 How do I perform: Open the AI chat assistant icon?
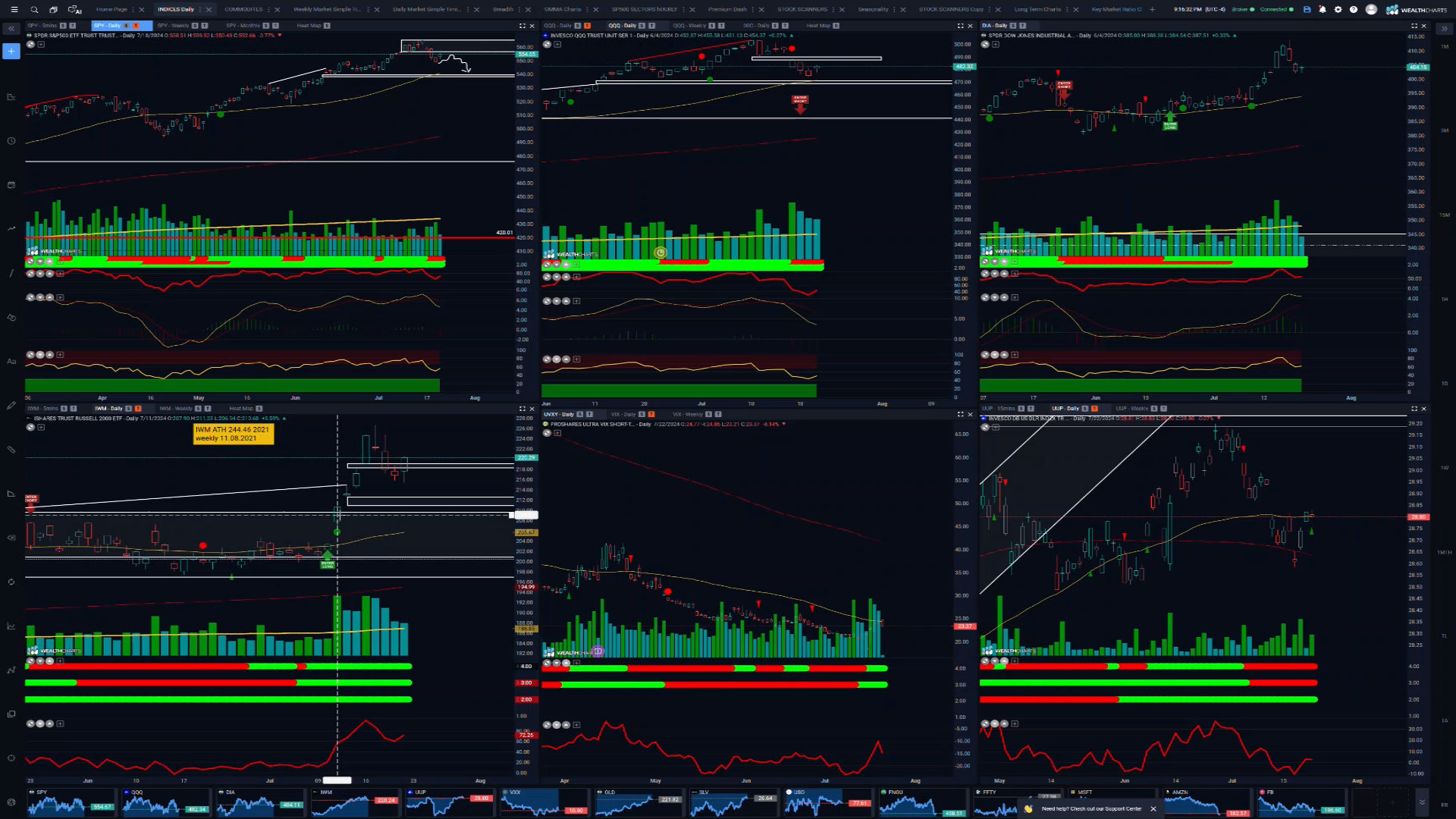tap(74, 10)
